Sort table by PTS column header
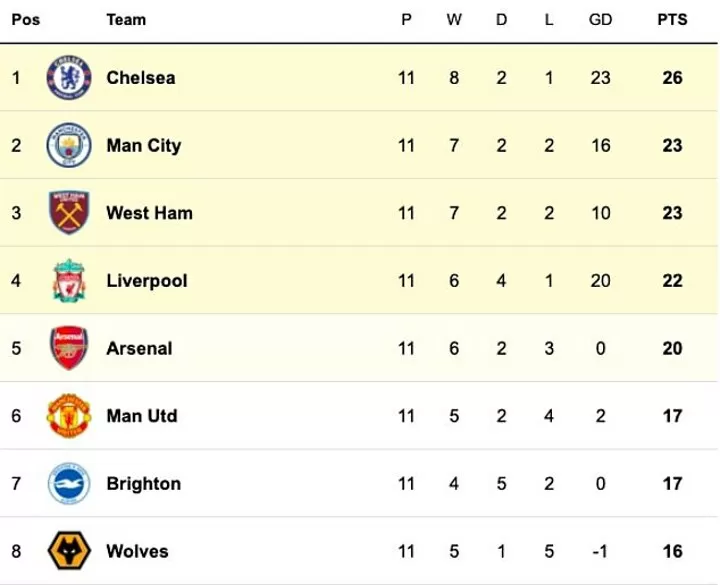720x585 pixels. point(672,20)
